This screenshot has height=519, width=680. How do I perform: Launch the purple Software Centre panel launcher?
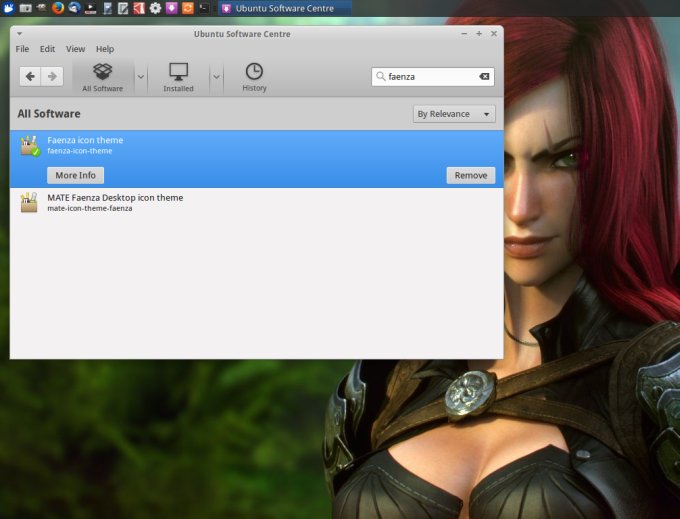(172, 8)
